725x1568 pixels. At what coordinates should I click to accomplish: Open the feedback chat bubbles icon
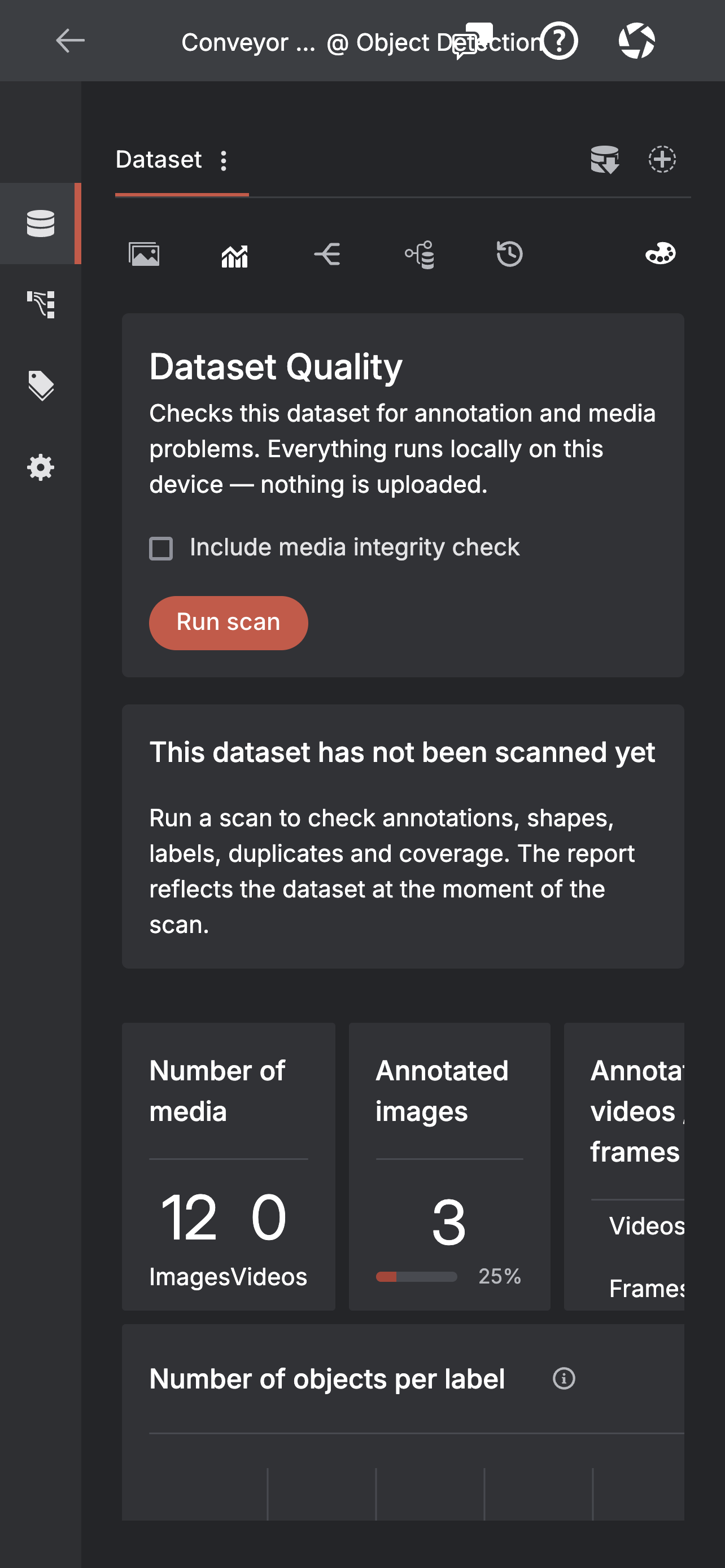pos(473,41)
